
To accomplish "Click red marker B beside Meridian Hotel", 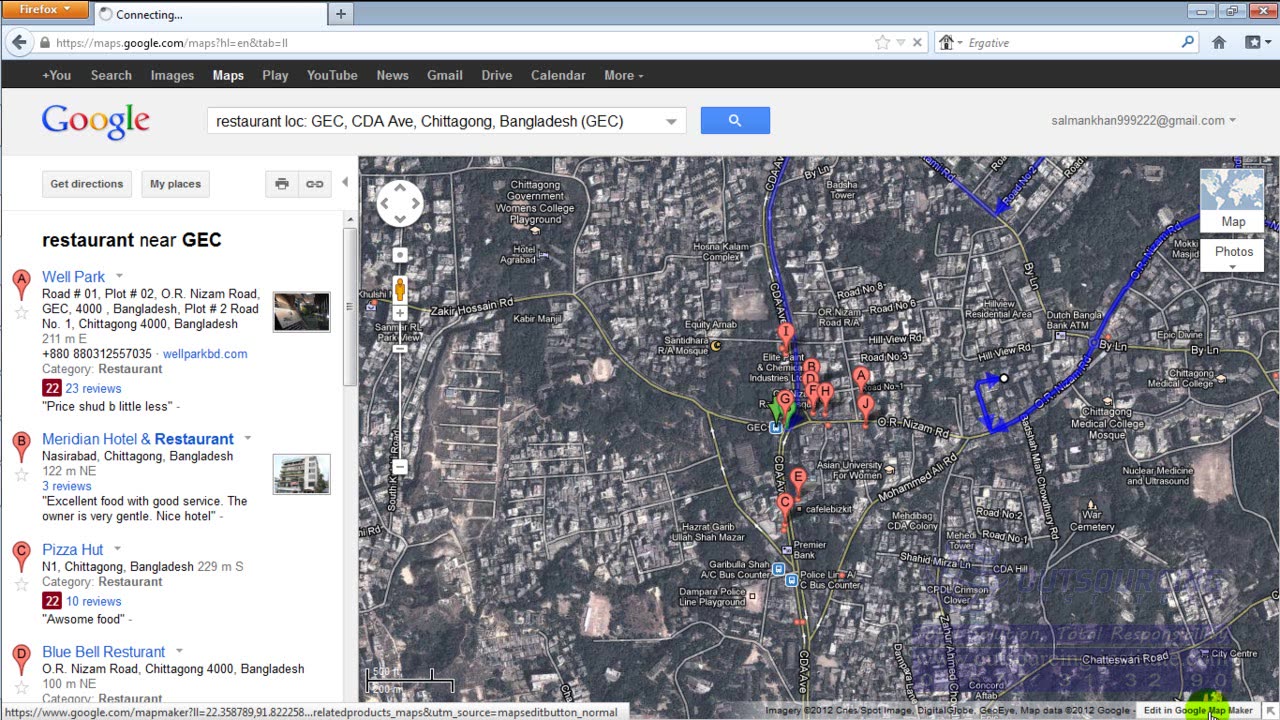I will click(x=21, y=446).
